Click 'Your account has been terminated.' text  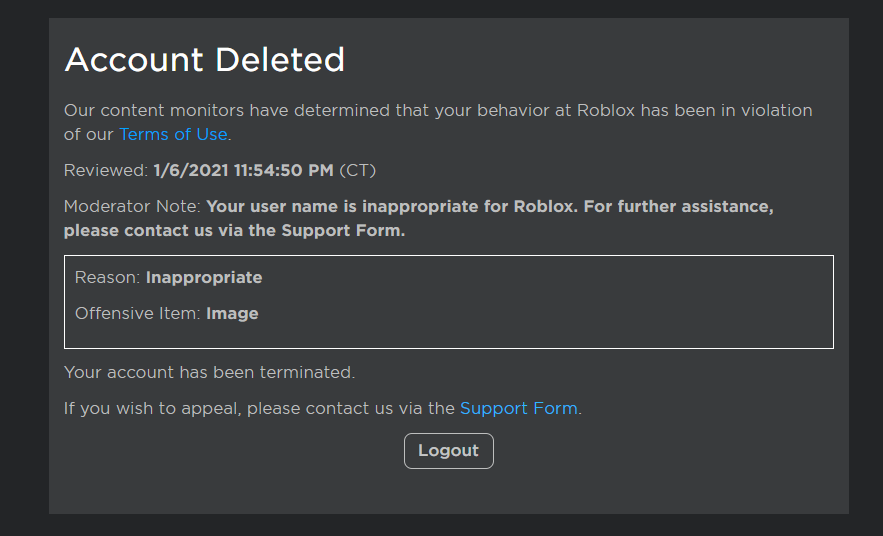point(209,372)
